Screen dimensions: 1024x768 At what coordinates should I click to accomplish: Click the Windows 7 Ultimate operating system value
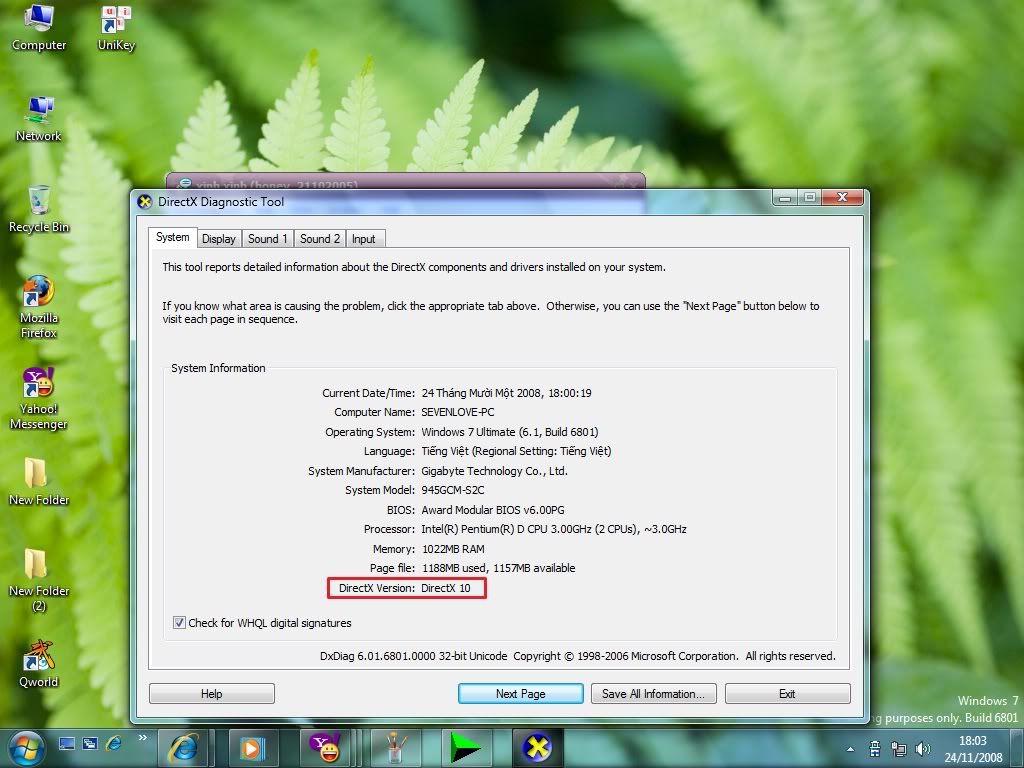click(510, 432)
